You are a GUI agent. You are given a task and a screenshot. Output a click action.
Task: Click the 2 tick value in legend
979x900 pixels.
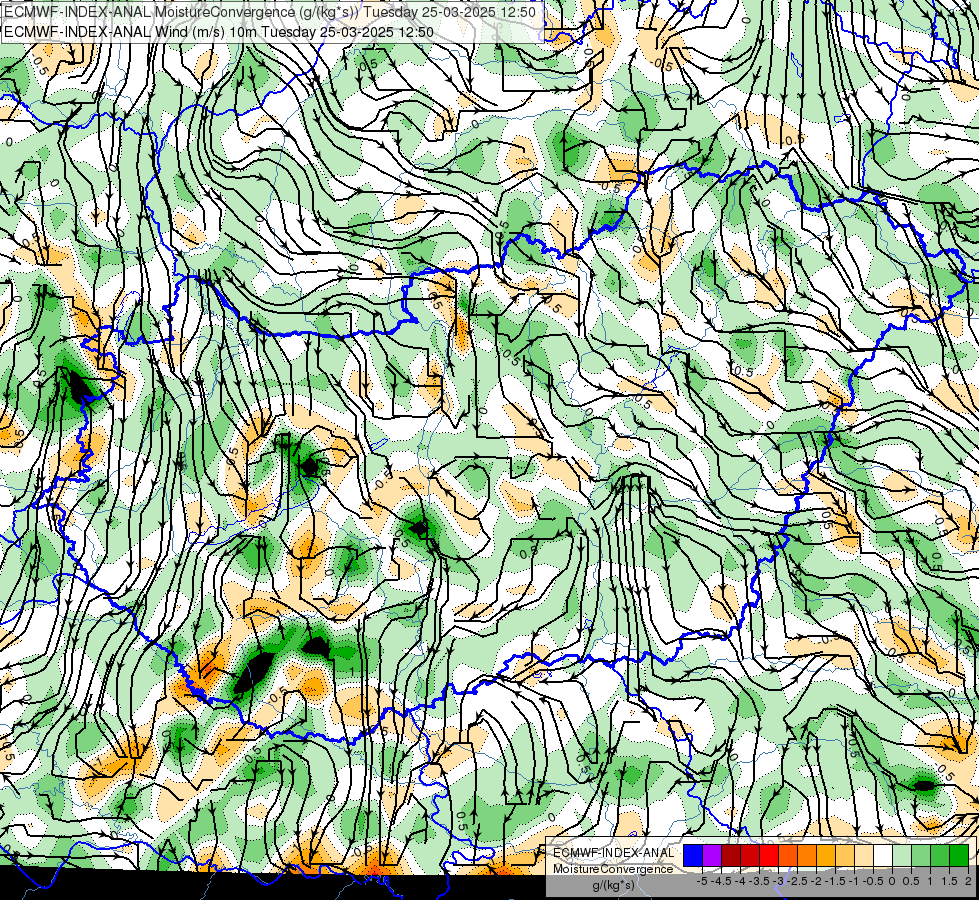click(968, 881)
